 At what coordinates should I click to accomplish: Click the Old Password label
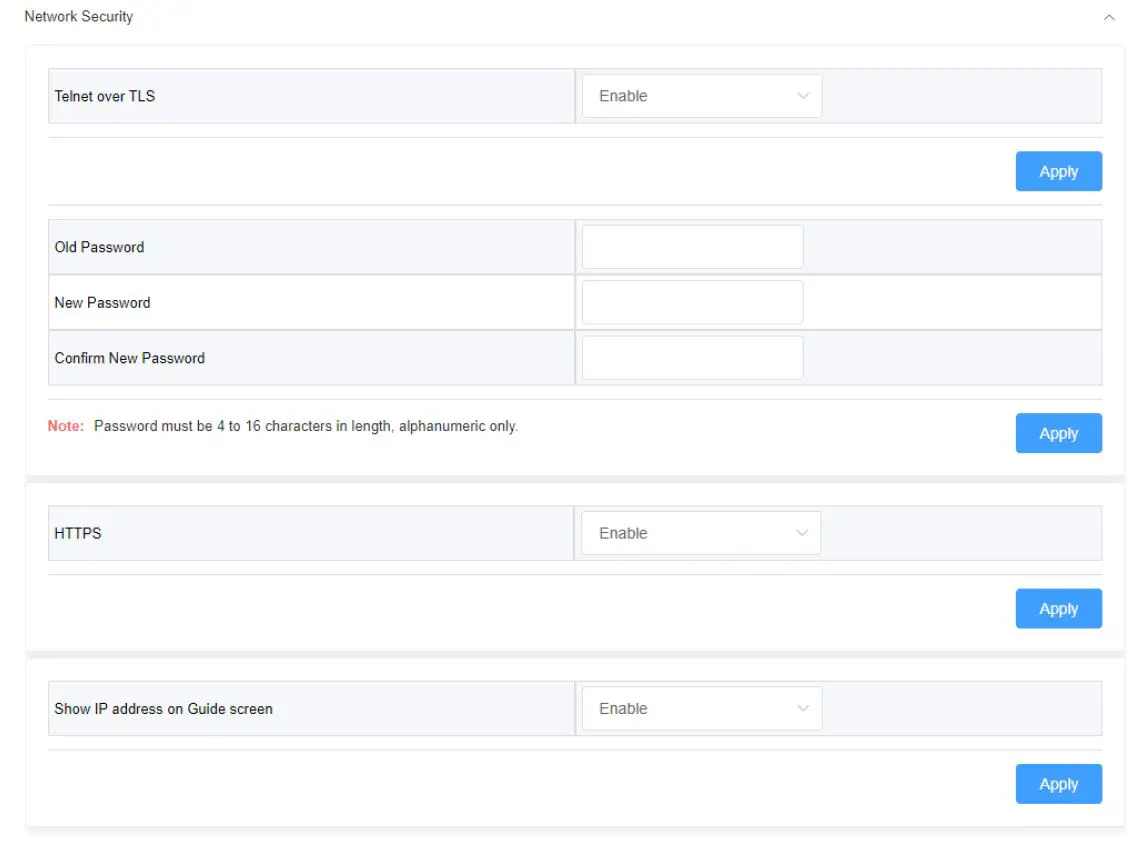coord(99,247)
